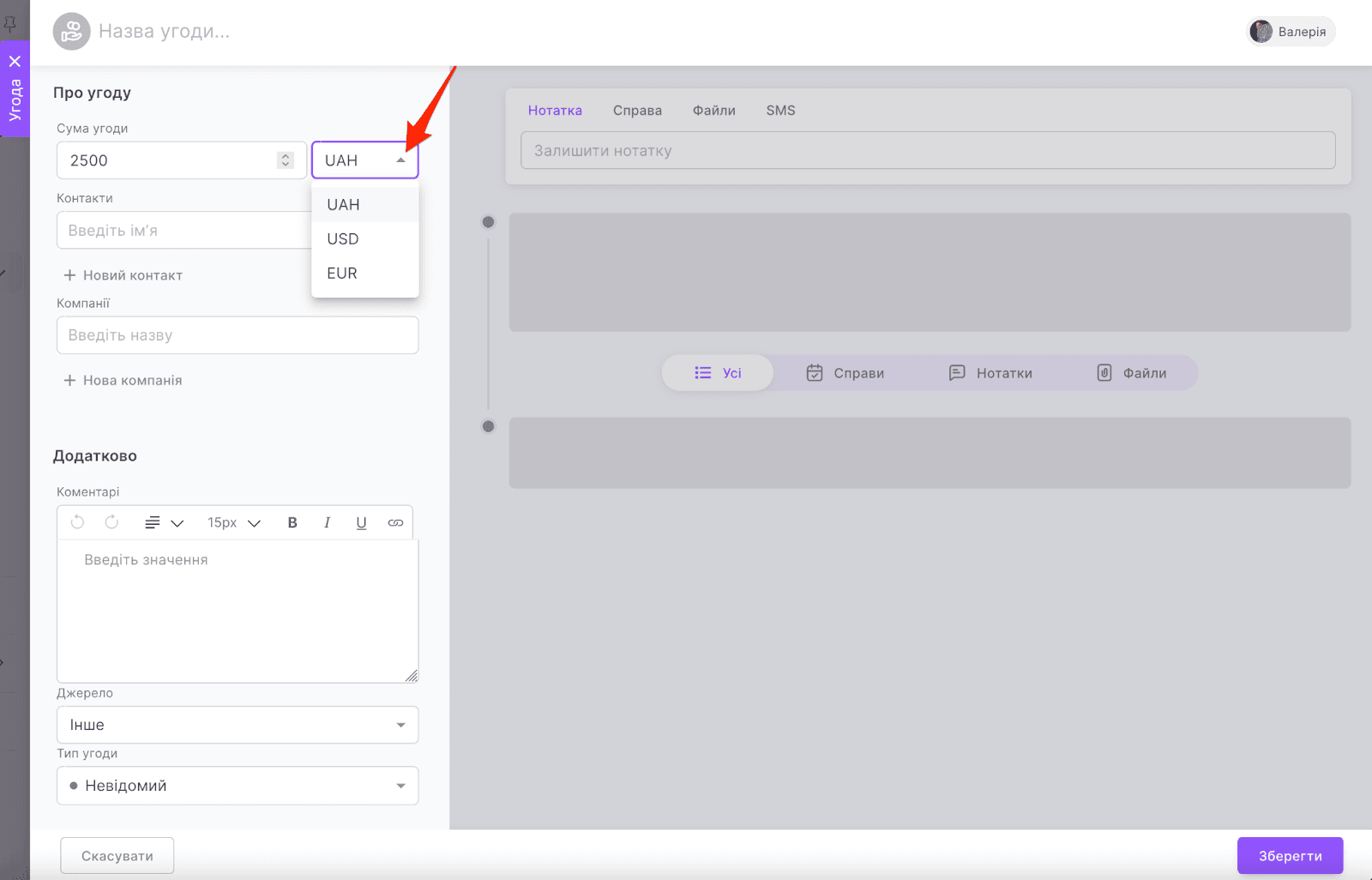Expand the Джерело dropdown showing Інше
The width and height of the screenshot is (1372, 880).
pyautogui.click(x=238, y=725)
